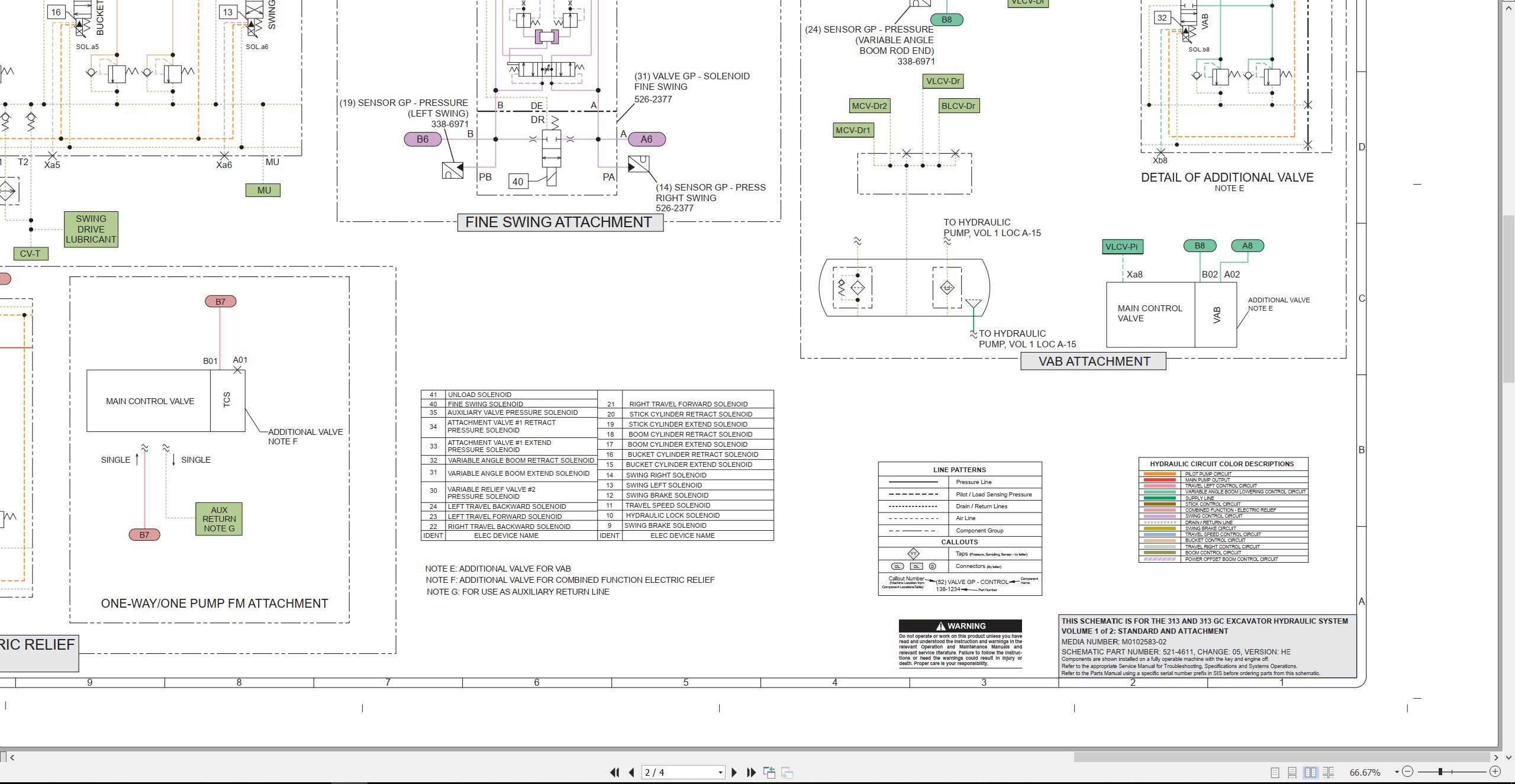
Task: Click the BLCV-Dr label box
Action: [x=958, y=106]
